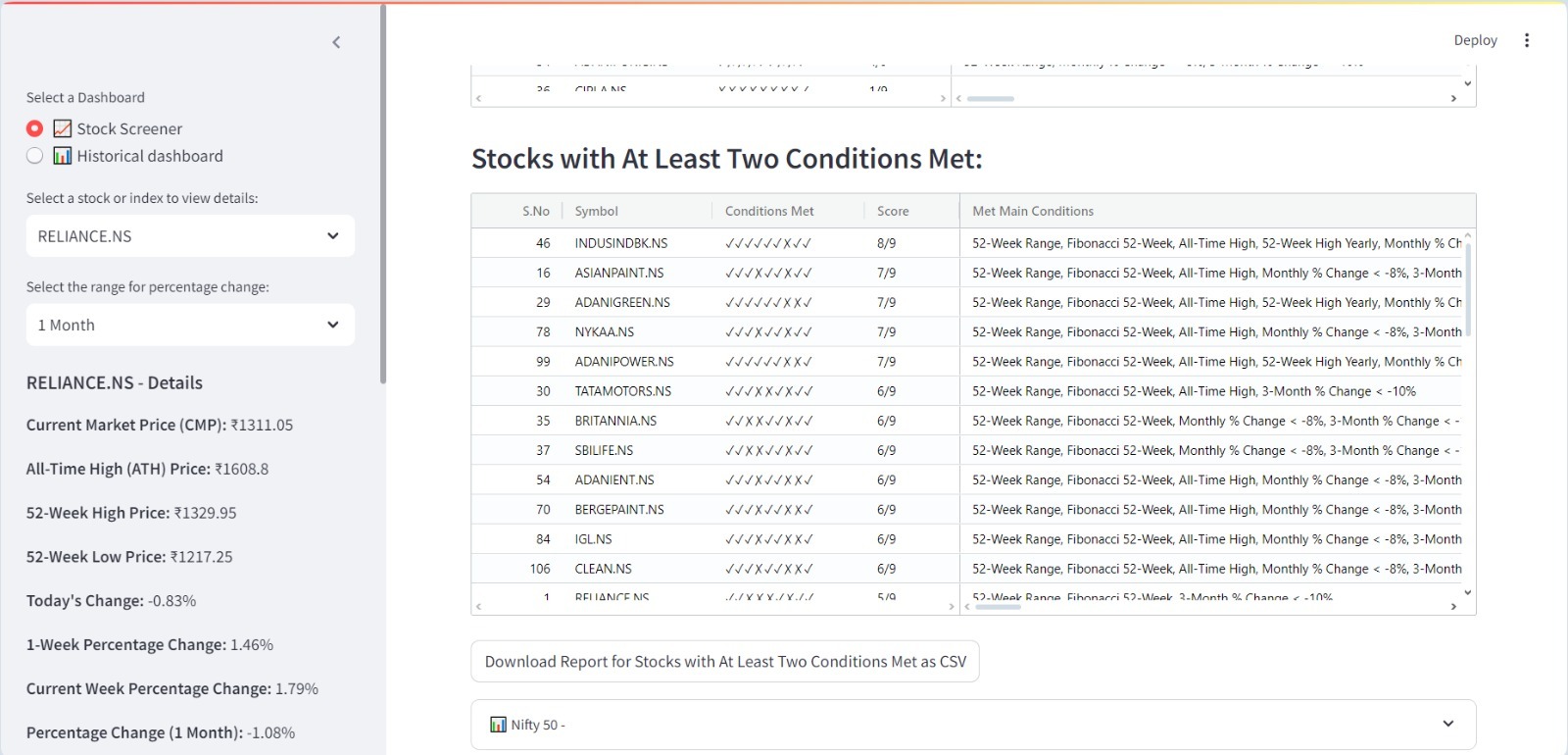
Task: Open the 1 Month range dropdown
Action: (190, 326)
